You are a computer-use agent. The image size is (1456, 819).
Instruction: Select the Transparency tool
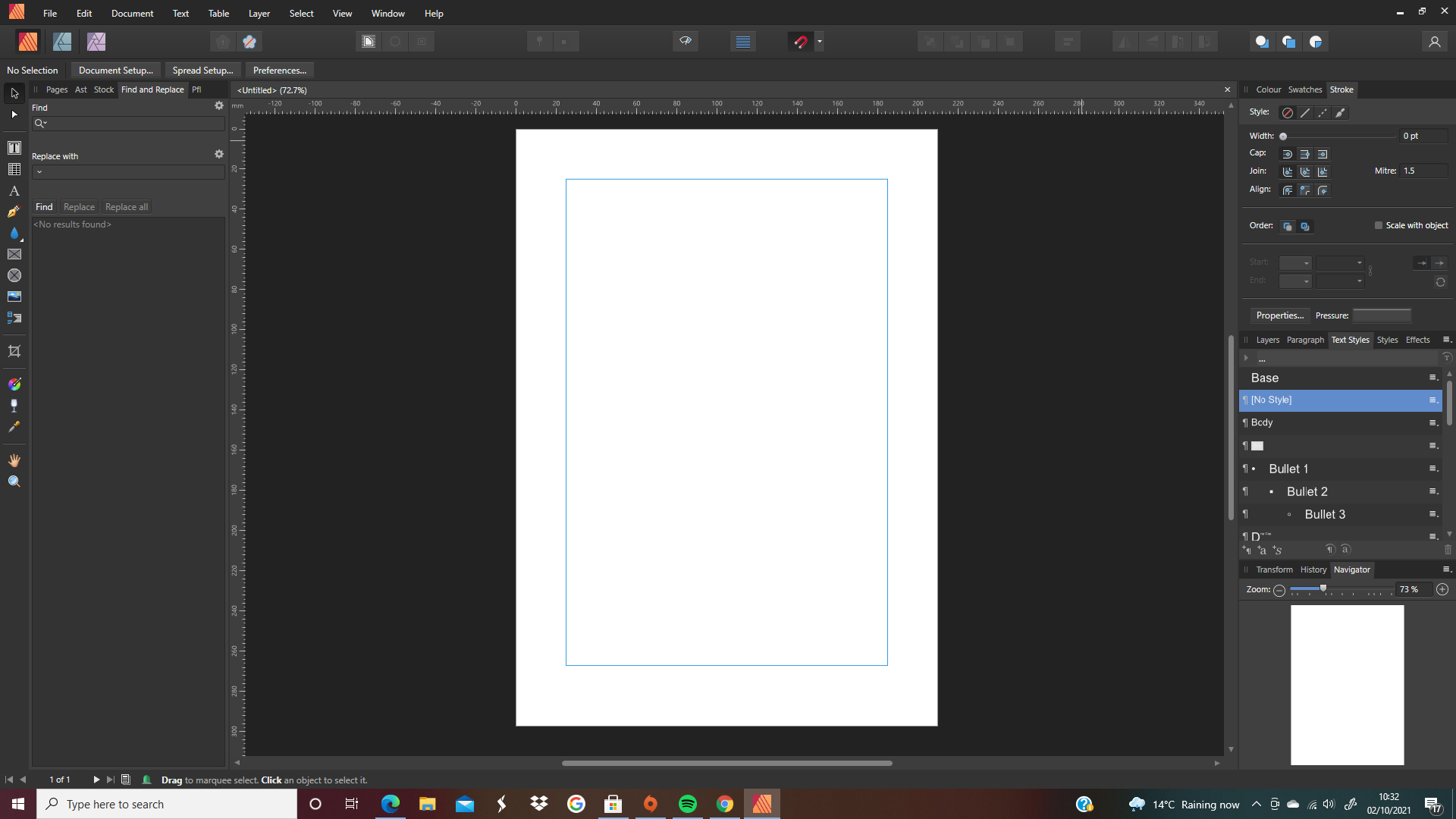14,405
